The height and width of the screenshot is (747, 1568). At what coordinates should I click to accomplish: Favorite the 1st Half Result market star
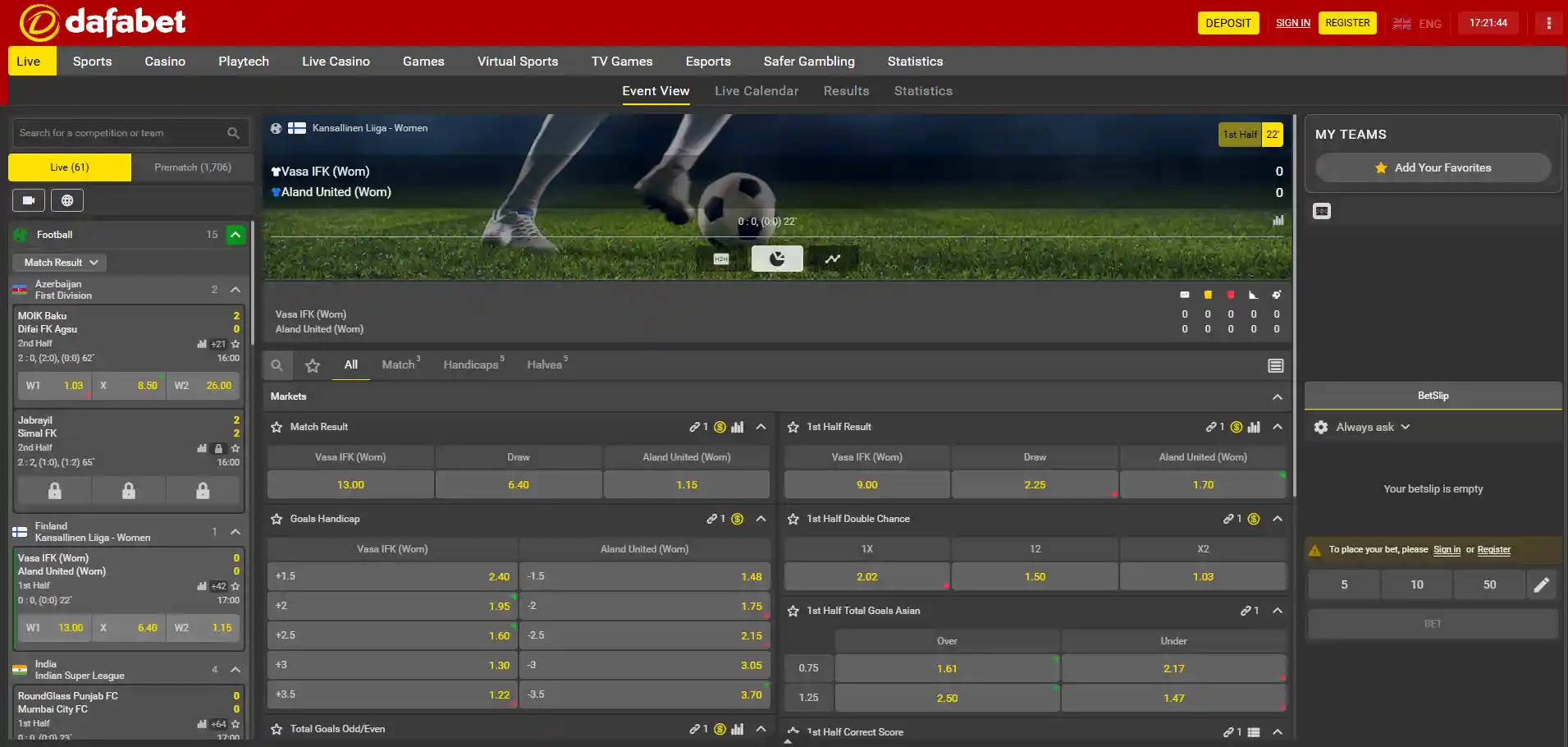click(793, 427)
